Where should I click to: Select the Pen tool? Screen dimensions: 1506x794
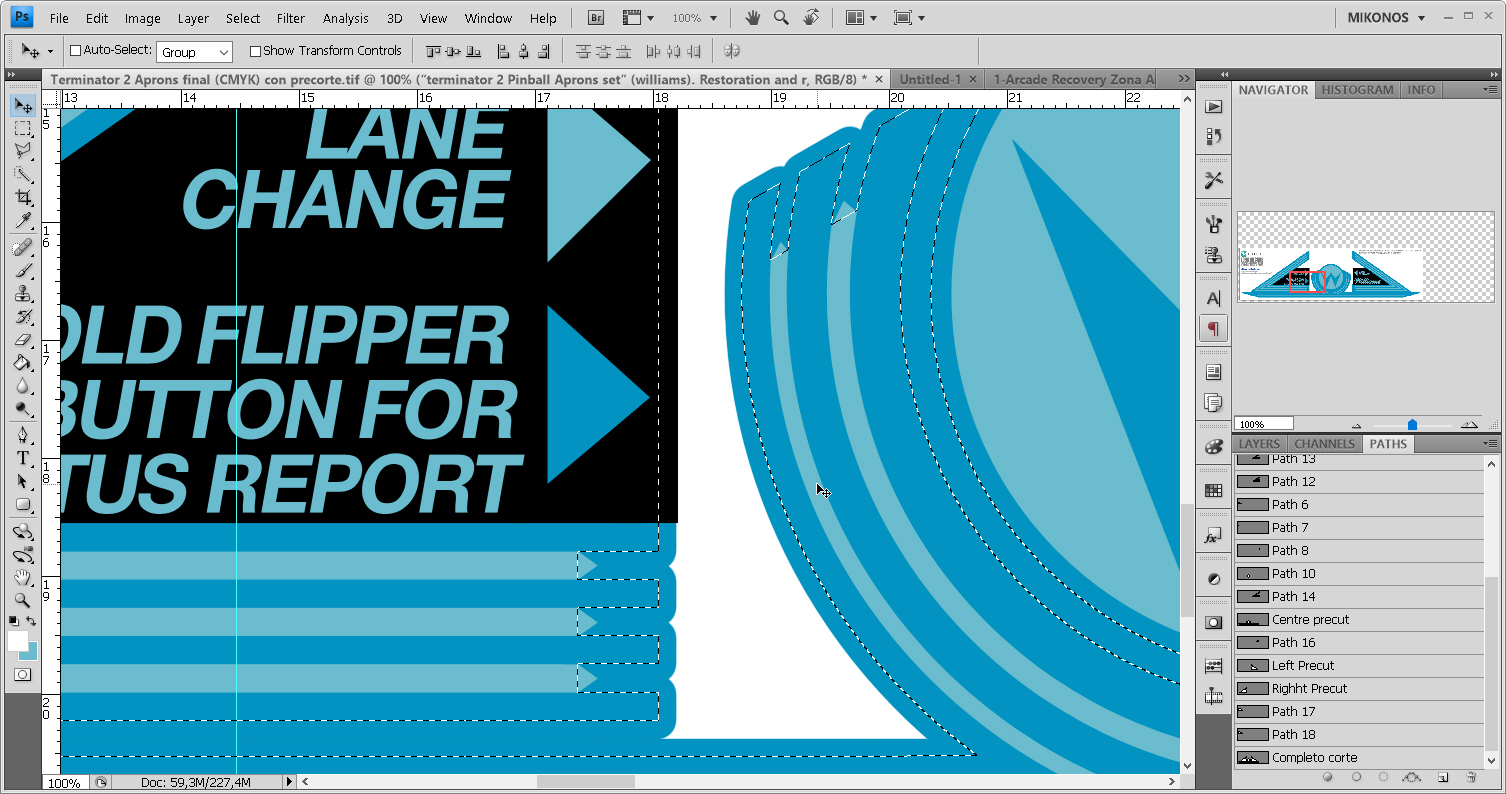click(22, 434)
